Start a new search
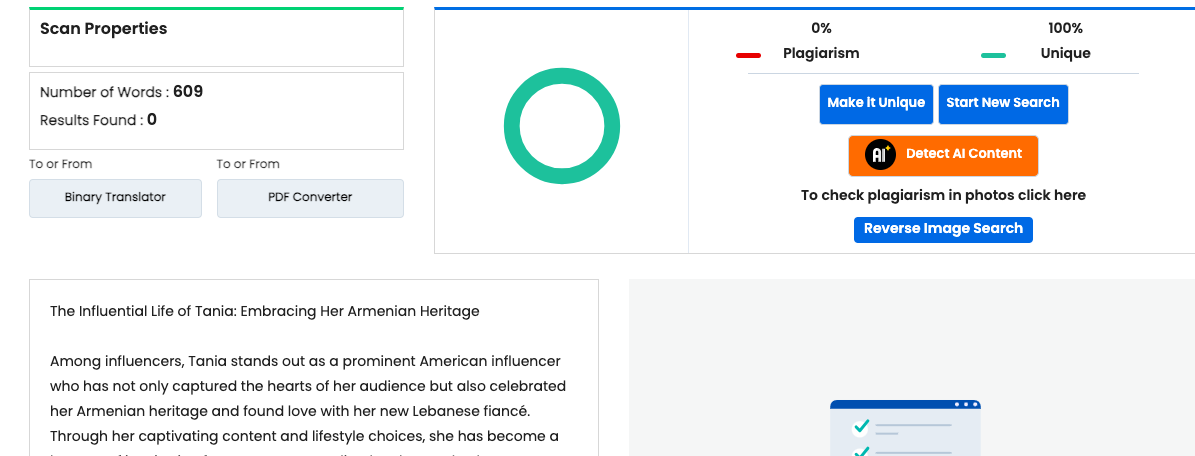Viewport: 1195px width, 456px height. (1002, 103)
